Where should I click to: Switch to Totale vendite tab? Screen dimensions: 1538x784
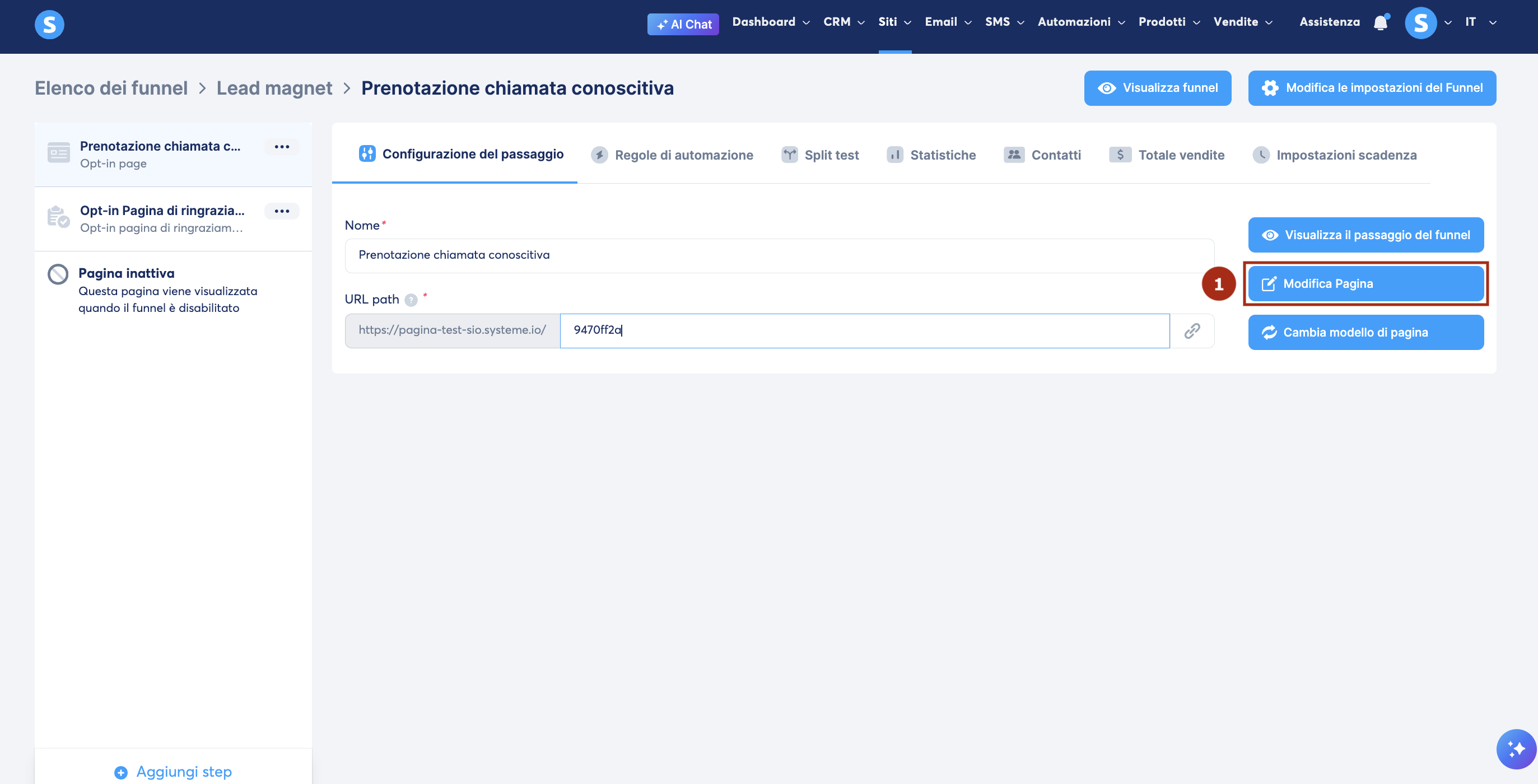point(1167,155)
